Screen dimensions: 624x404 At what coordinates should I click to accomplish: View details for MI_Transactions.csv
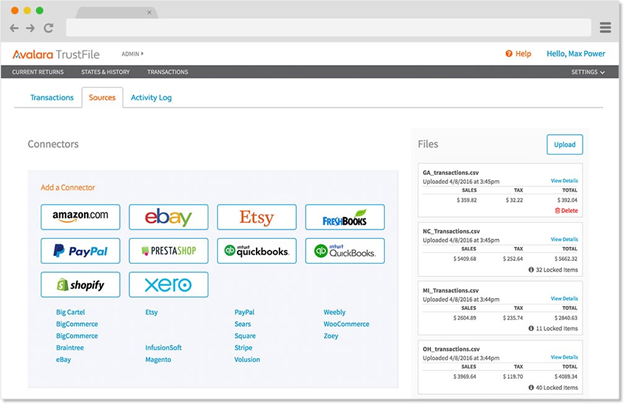click(564, 299)
